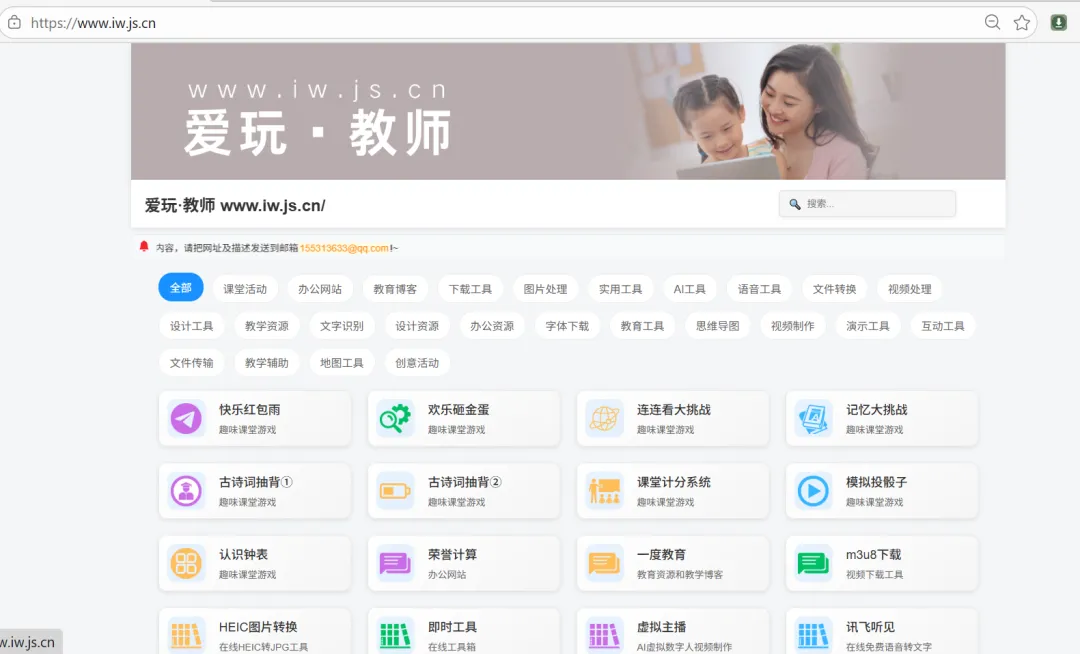Click the orange bookshelf icon for HEIC图片转换

[186, 635]
